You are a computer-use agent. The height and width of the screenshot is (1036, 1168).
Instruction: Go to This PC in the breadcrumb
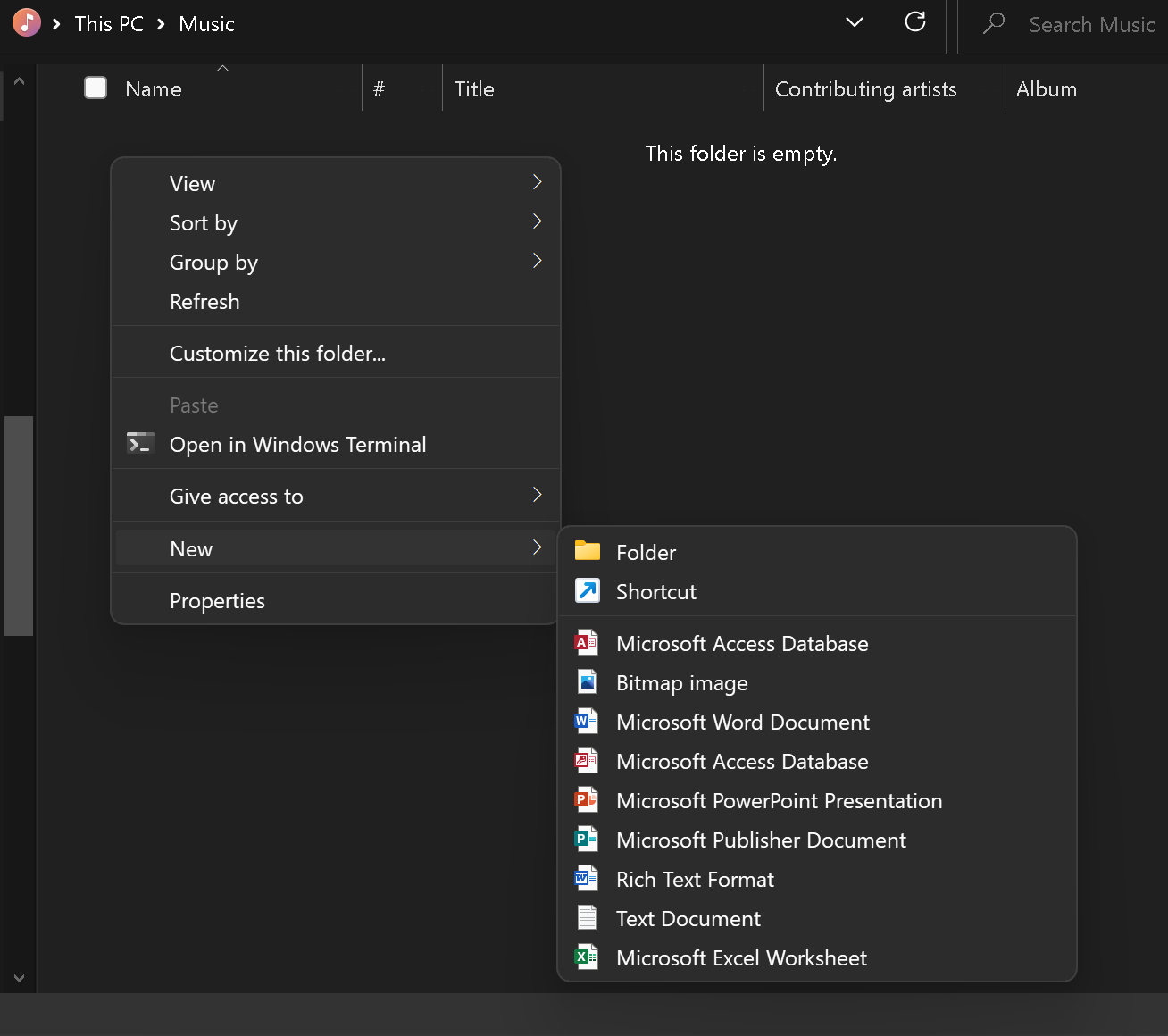(109, 24)
